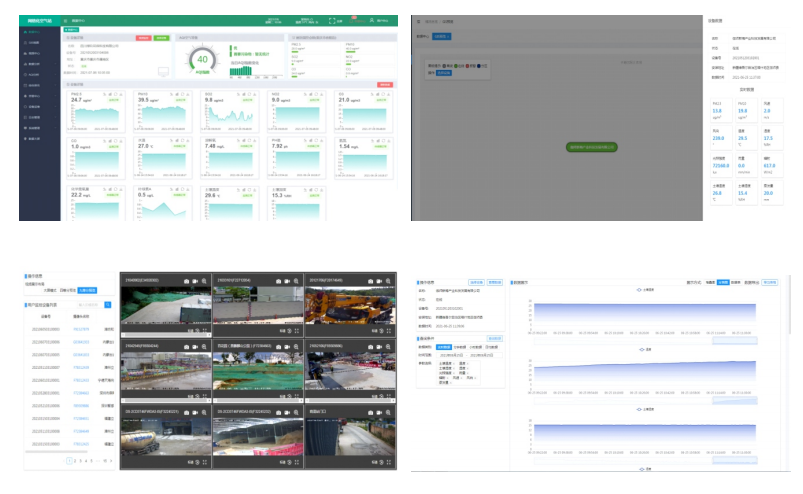Select the highlighted real-time data type option
The image size is (803, 494).
(444, 346)
